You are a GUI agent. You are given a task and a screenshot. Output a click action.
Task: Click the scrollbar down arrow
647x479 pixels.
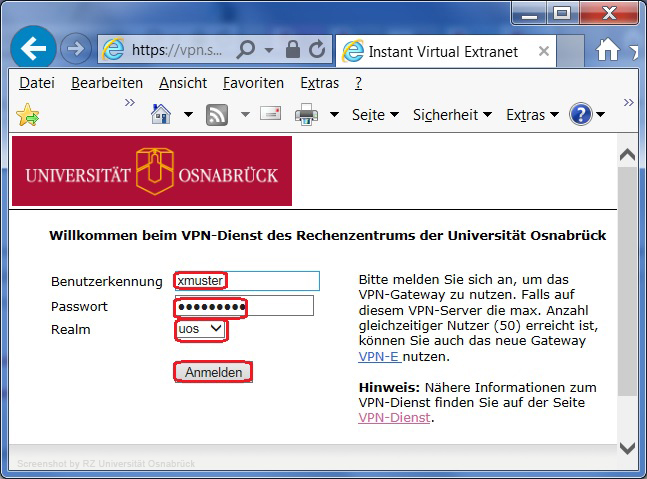click(627, 448)
